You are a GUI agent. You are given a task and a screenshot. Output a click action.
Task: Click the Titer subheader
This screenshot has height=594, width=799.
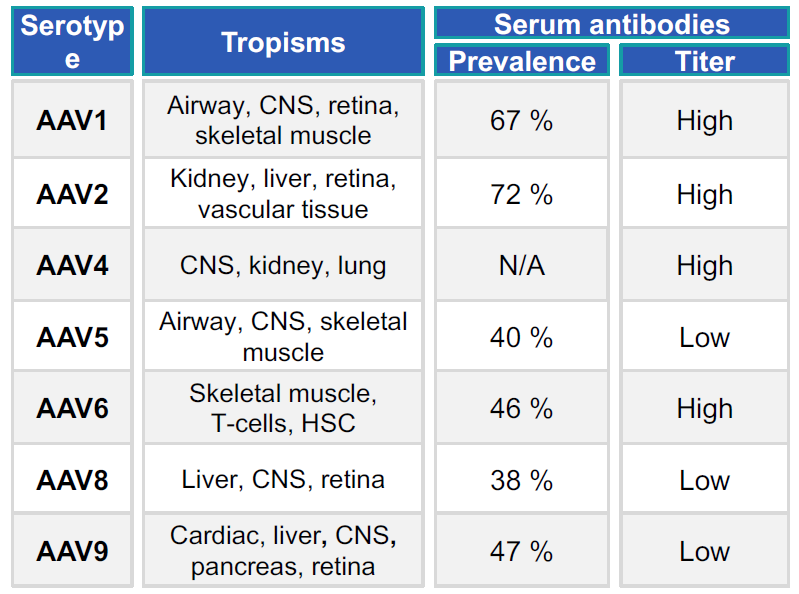(705, 61)
